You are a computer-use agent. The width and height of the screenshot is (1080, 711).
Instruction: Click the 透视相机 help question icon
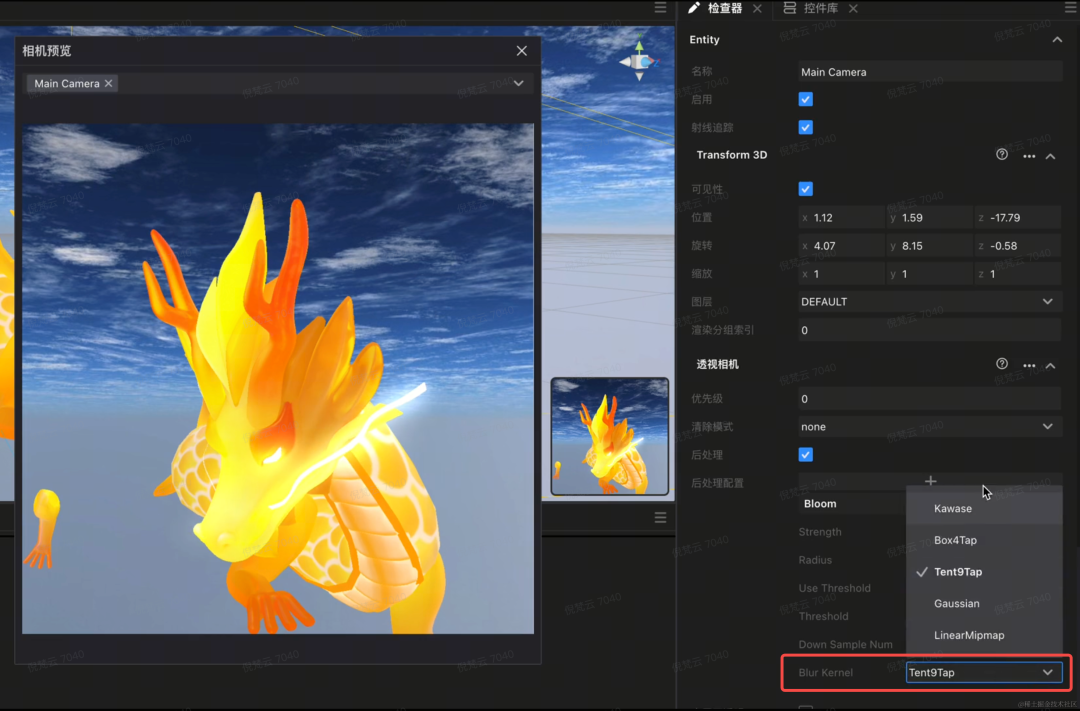click(x=1002, y=364)
